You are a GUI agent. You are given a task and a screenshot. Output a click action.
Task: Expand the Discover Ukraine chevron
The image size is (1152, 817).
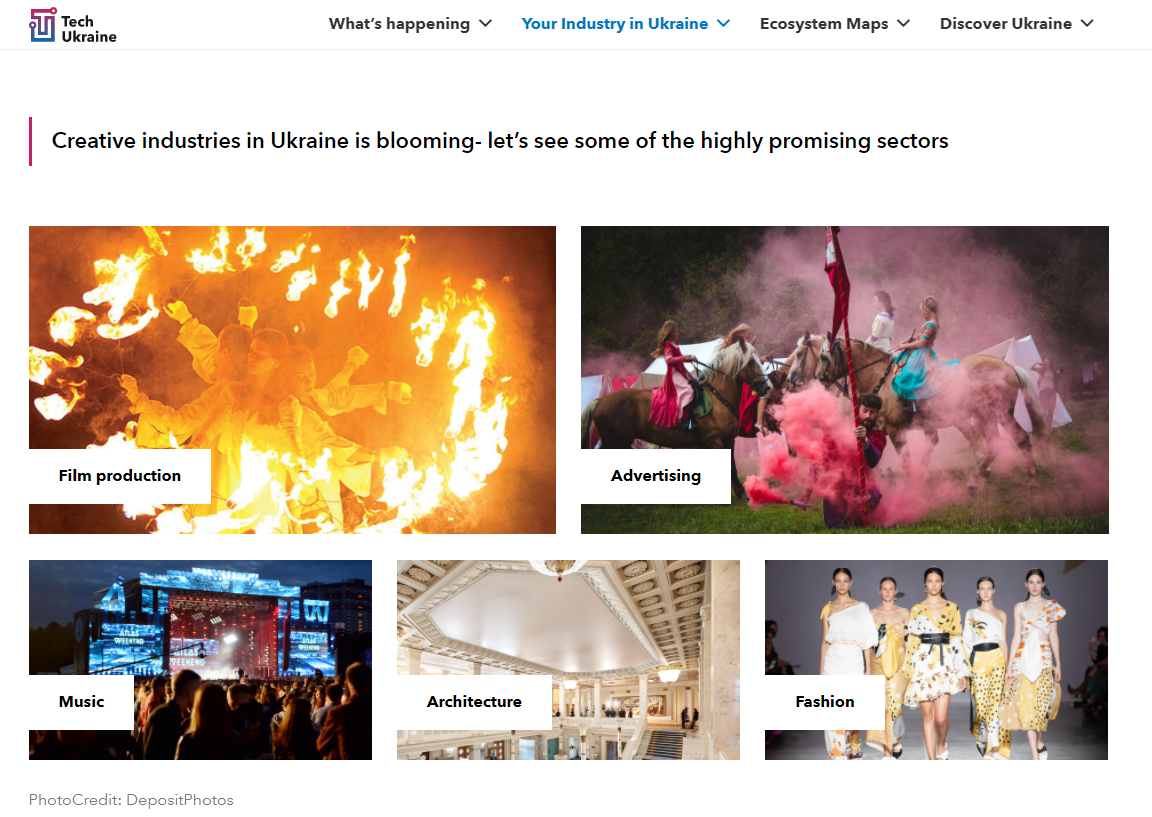point(1087,24)
